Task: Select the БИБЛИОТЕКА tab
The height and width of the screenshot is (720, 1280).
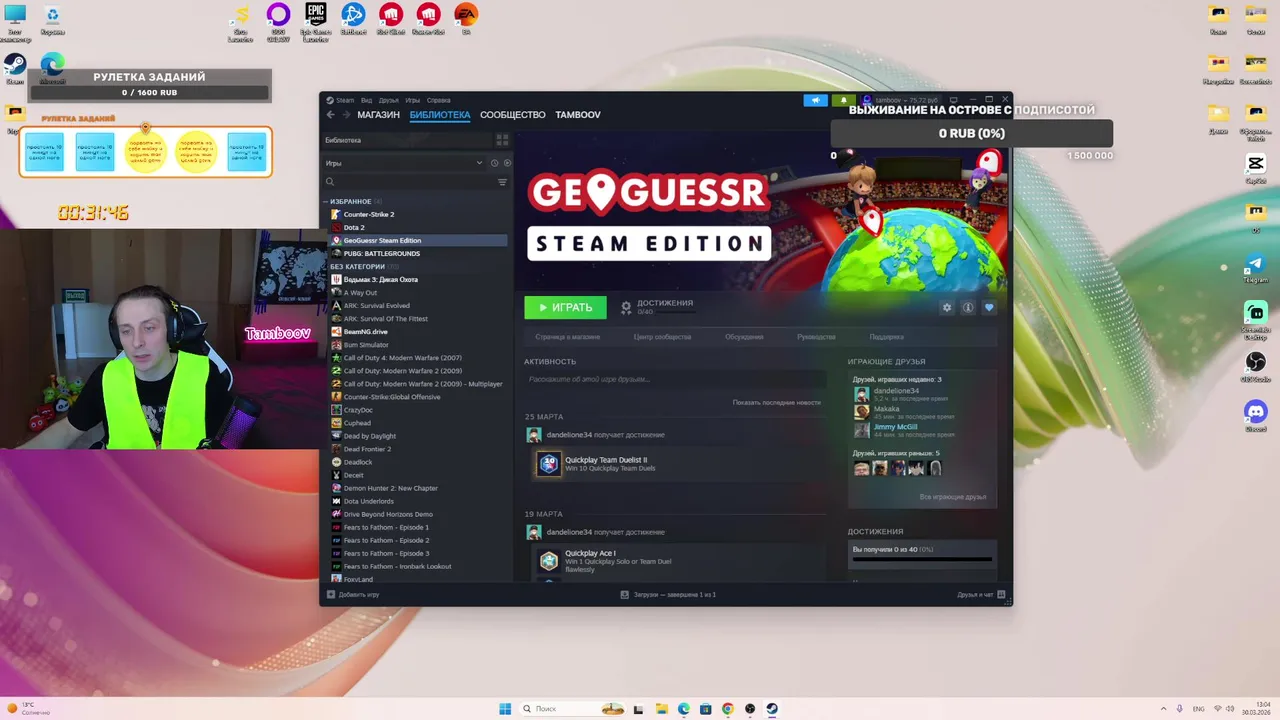Action: (439, 115)
